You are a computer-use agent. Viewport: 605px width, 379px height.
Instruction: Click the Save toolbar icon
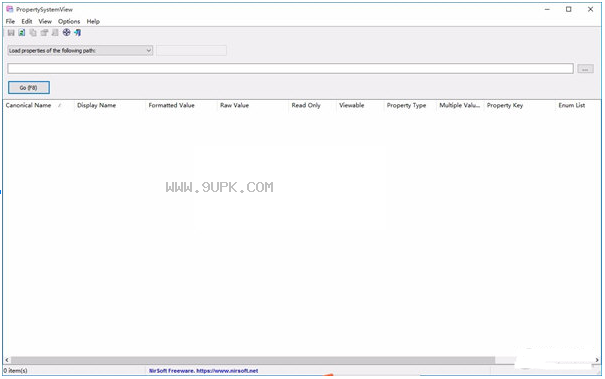point(11,33)
